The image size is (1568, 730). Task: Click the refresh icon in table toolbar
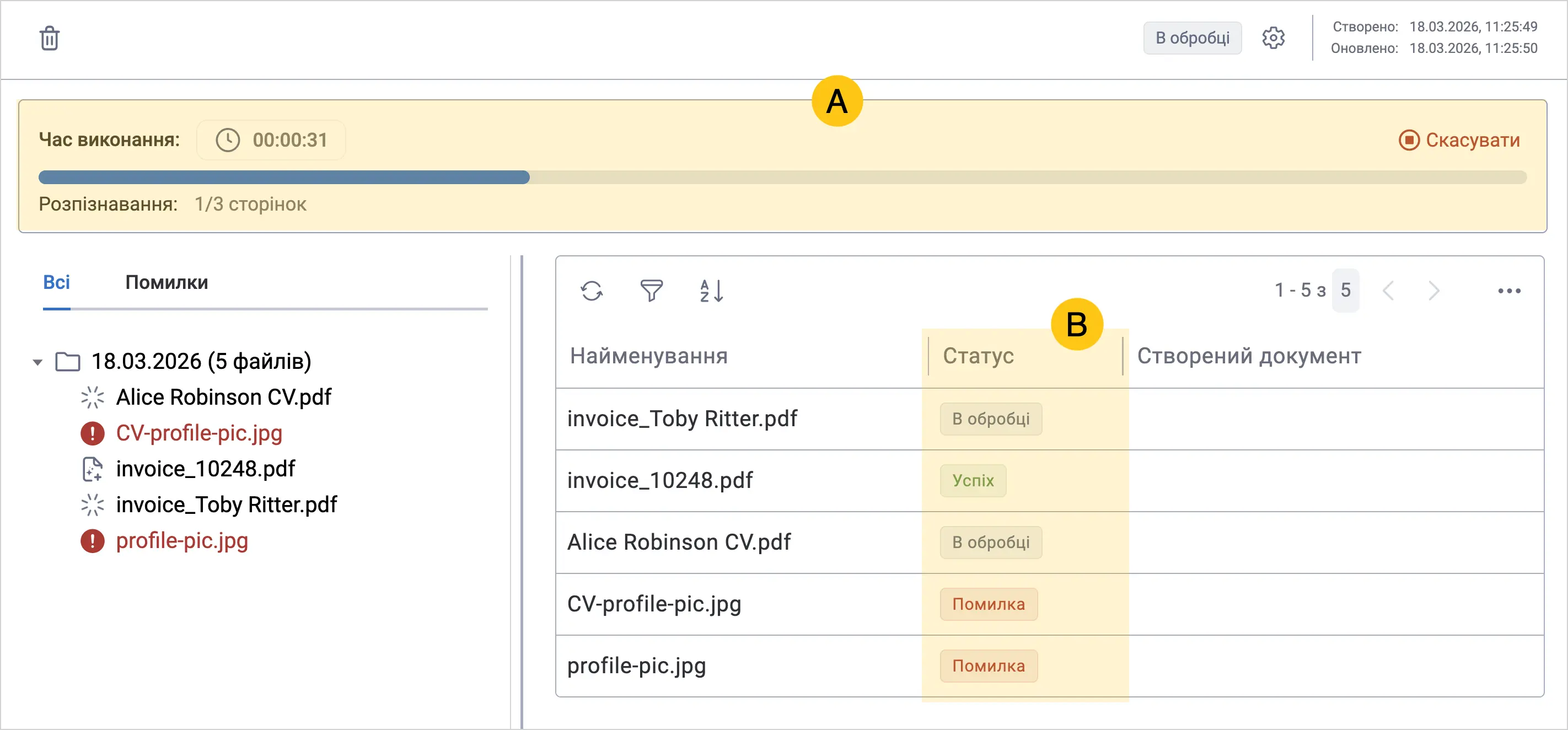point(592,291)
